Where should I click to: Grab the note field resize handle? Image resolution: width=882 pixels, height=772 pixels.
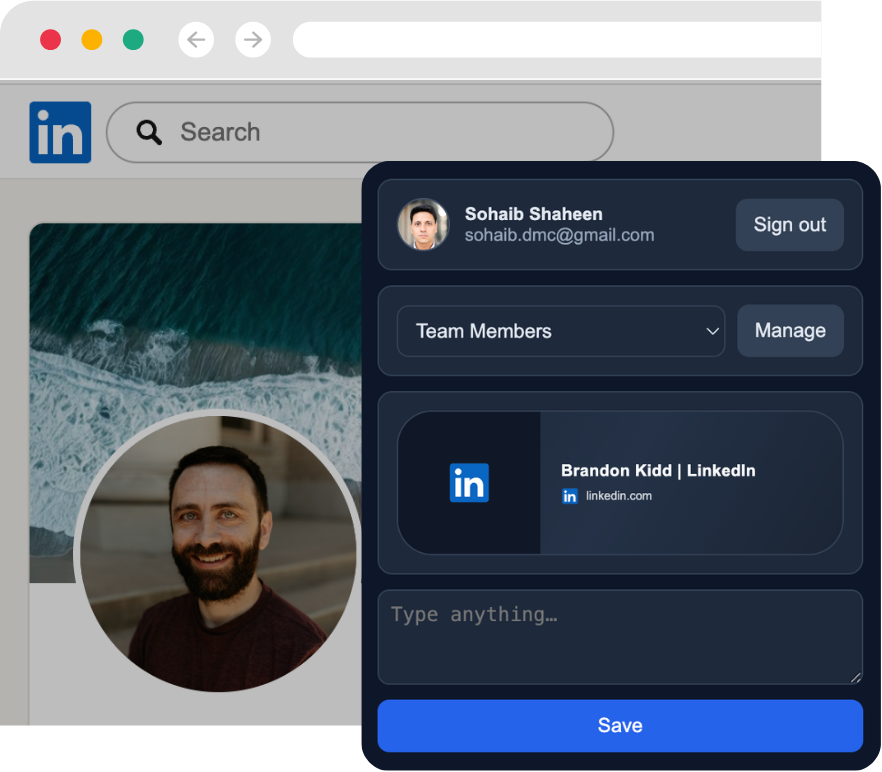click(x=855, y=677)
